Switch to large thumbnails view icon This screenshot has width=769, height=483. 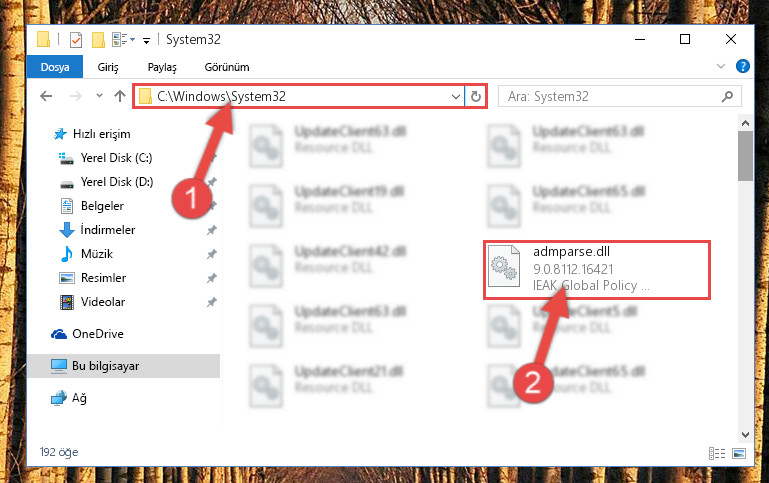pyautogui.click(x=739, y=453)
